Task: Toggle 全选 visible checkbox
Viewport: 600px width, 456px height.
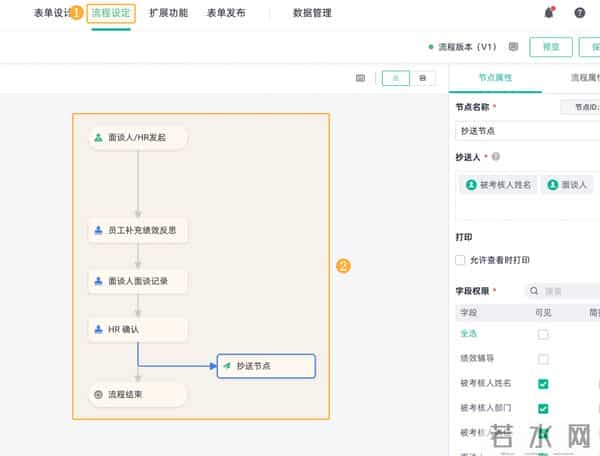Action: click(543, 334)
